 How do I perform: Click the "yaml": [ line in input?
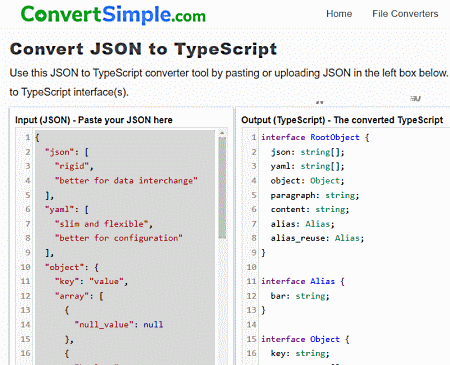[x=67, y=209]
